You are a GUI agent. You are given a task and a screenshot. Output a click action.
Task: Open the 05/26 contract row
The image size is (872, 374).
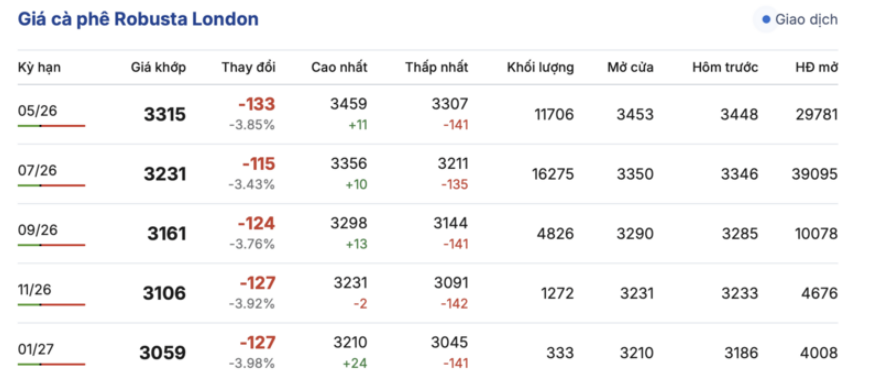click(428, 114)
